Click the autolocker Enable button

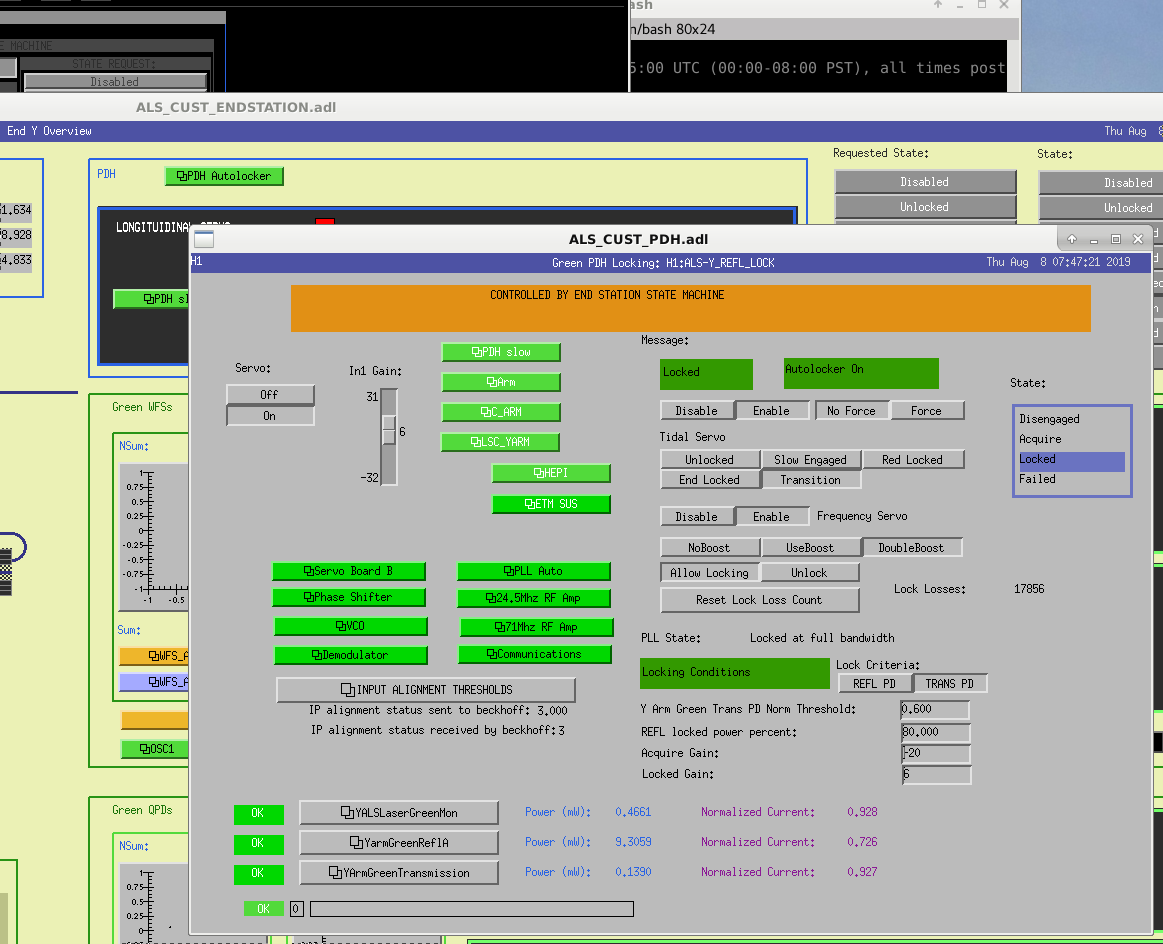pos(771,411)
